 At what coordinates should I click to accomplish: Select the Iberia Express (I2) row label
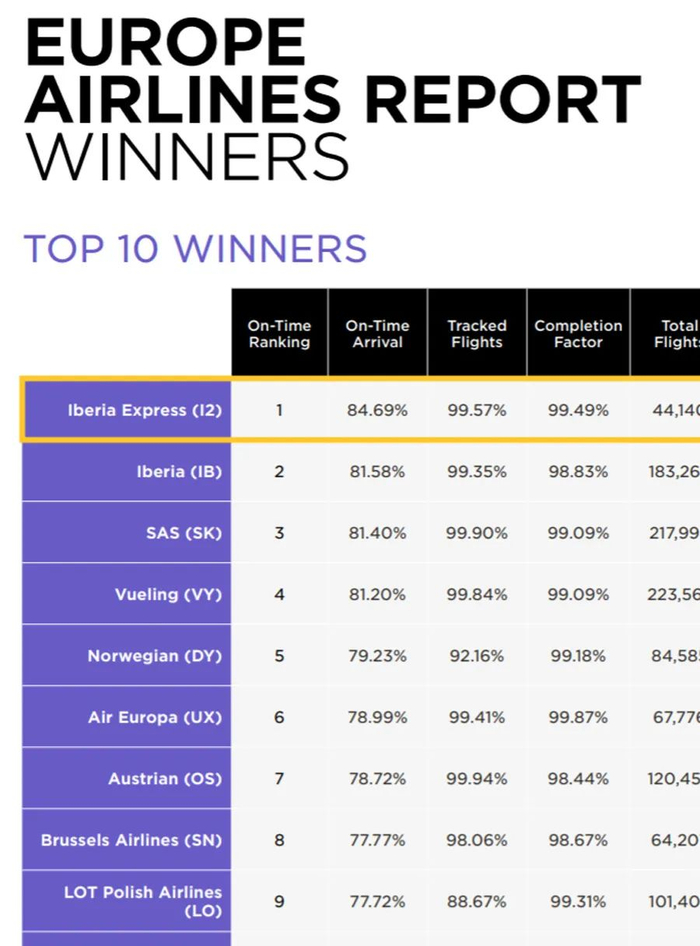[x=144, y=410]
